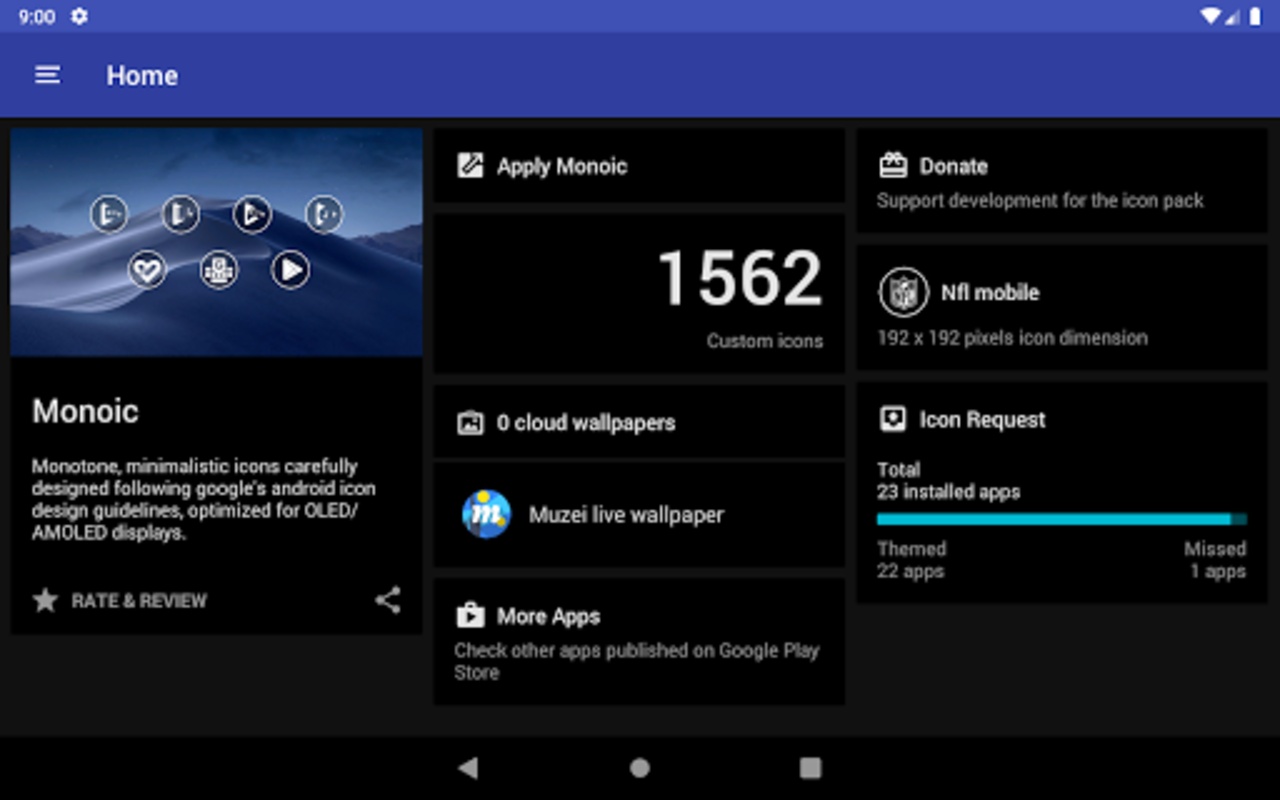1280x800 pixels.
Task: Click the Wi-Fi signal icon
Action: [x=1211, y=16]
